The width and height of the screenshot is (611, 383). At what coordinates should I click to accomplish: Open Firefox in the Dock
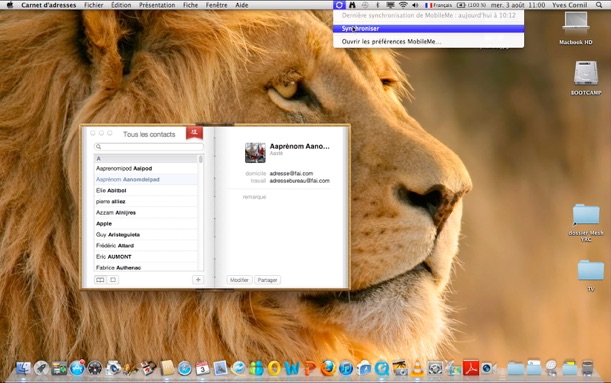(328, 368)
